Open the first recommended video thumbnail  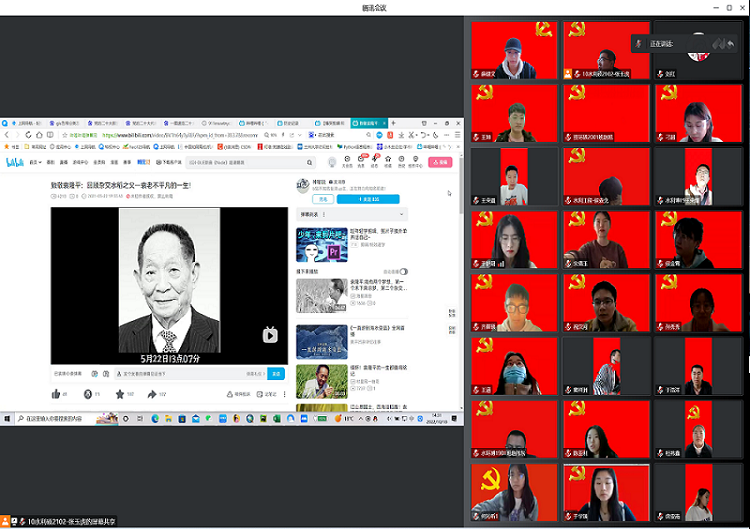point(321,243)
